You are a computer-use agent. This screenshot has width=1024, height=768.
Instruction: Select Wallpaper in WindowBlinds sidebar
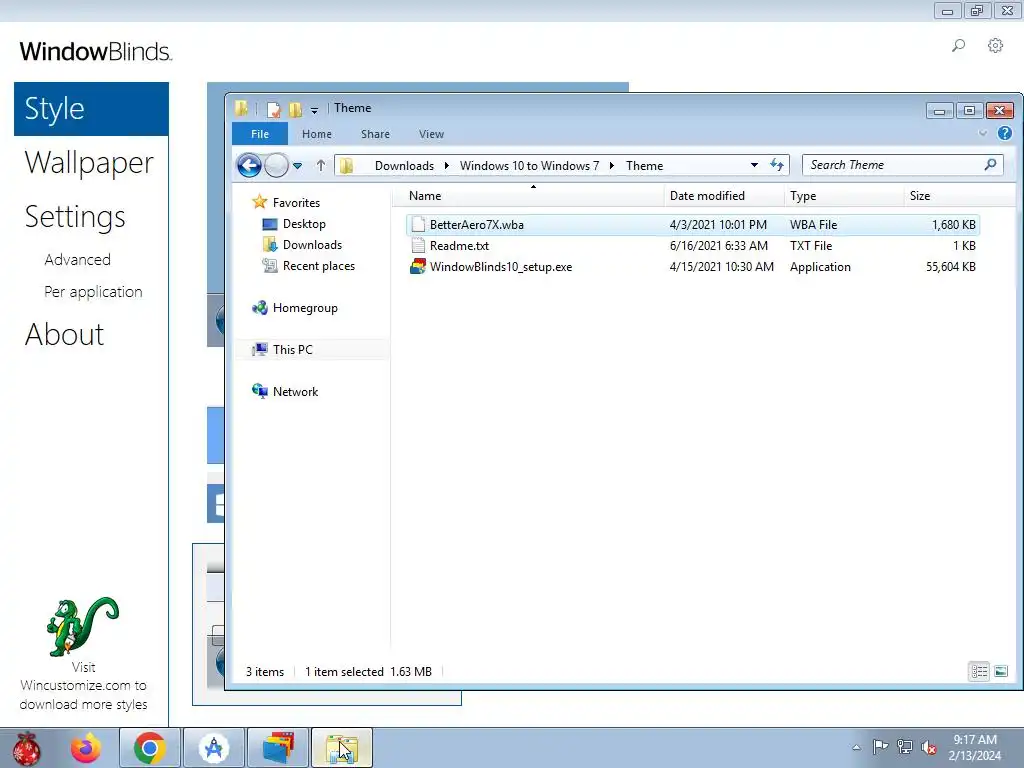(x=89, y=163)
